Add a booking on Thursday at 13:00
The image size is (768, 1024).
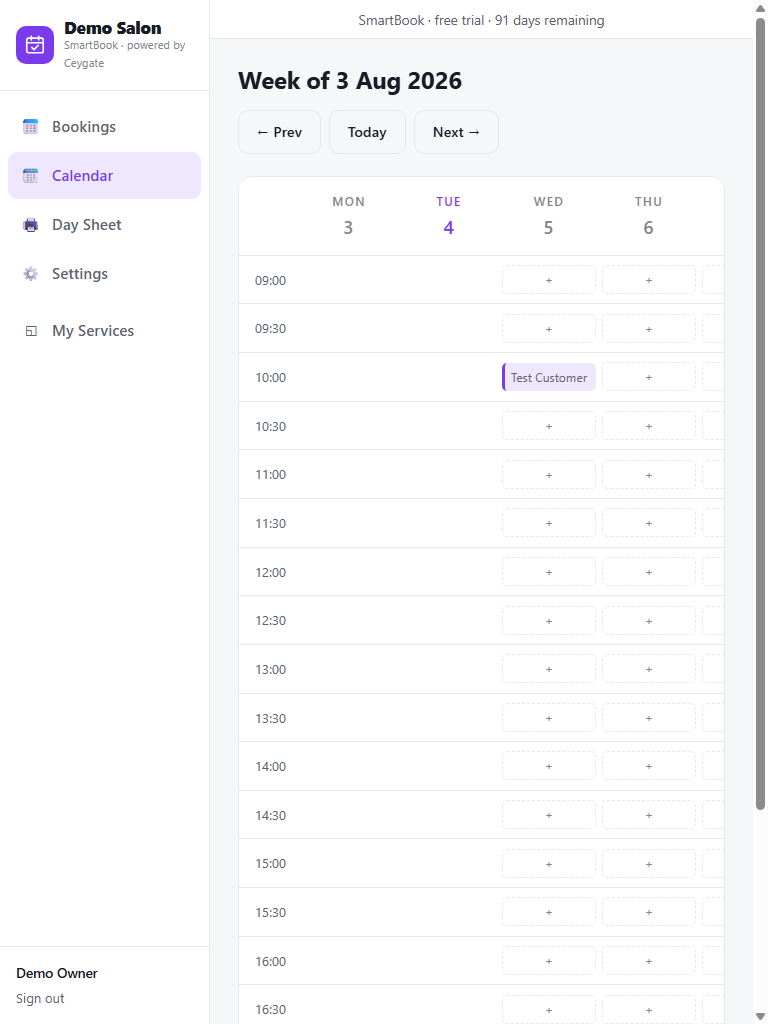click(x=648, y=669)
